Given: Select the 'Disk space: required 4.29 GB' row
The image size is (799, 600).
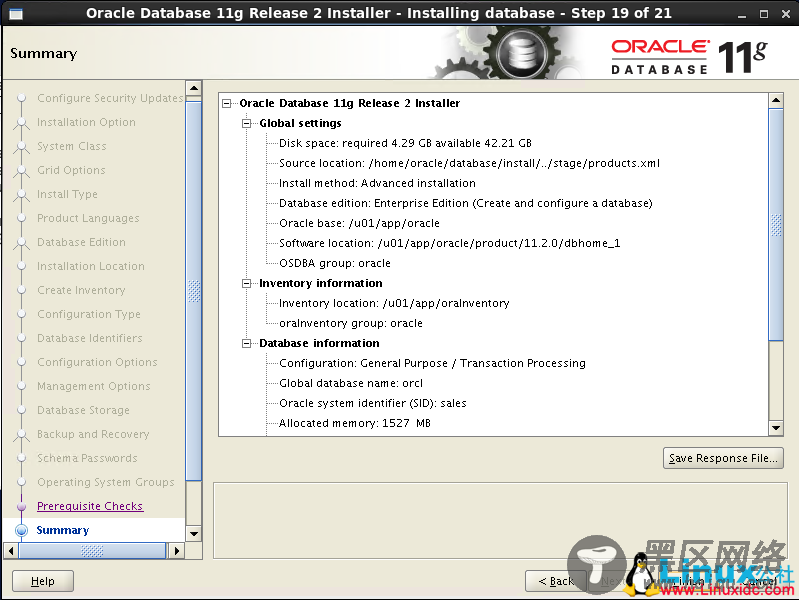Looking at the screenshot, I should pyautogui.click(x=405, y=143).
